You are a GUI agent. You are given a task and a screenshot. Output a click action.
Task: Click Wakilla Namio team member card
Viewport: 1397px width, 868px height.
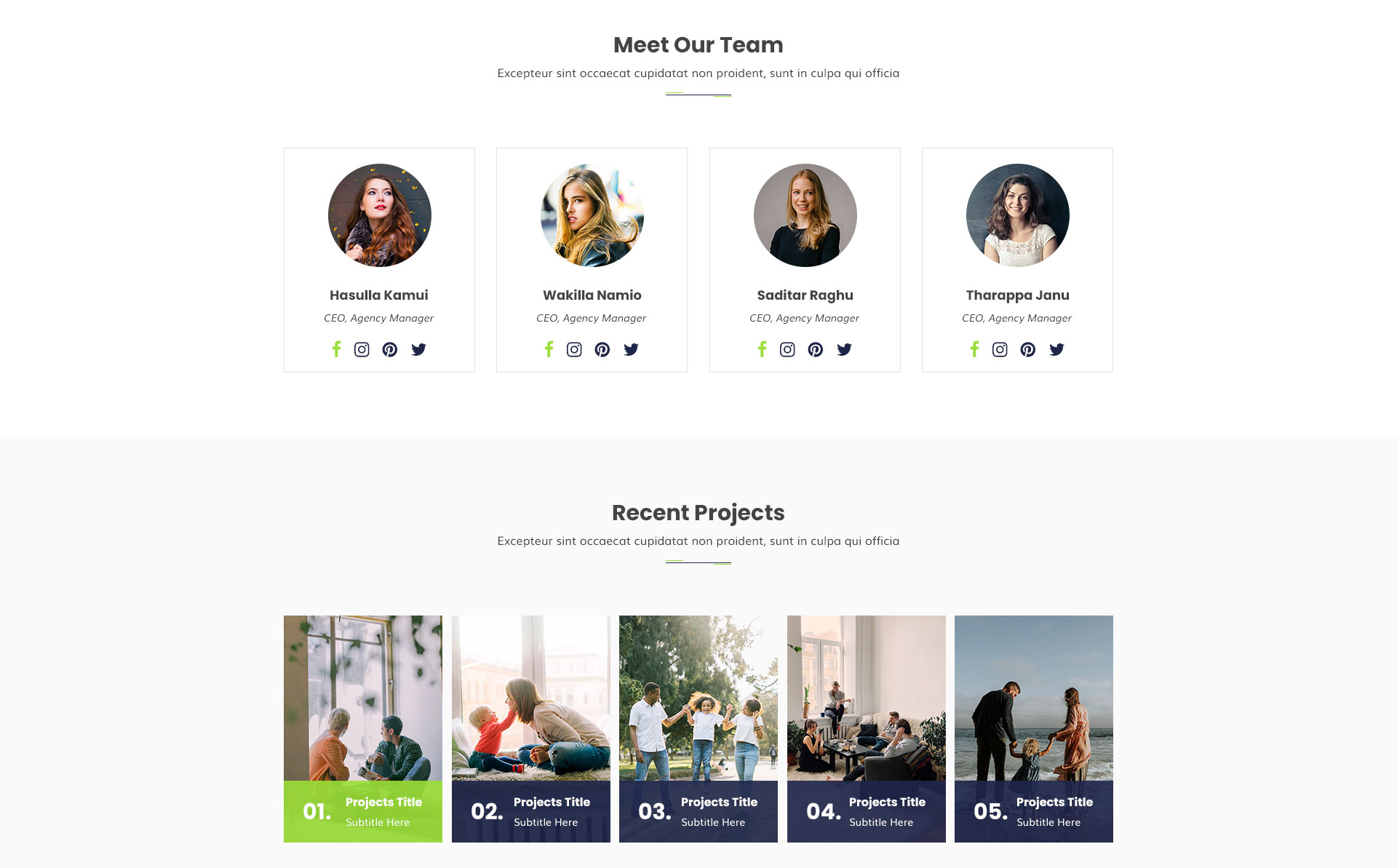(591, 261)
